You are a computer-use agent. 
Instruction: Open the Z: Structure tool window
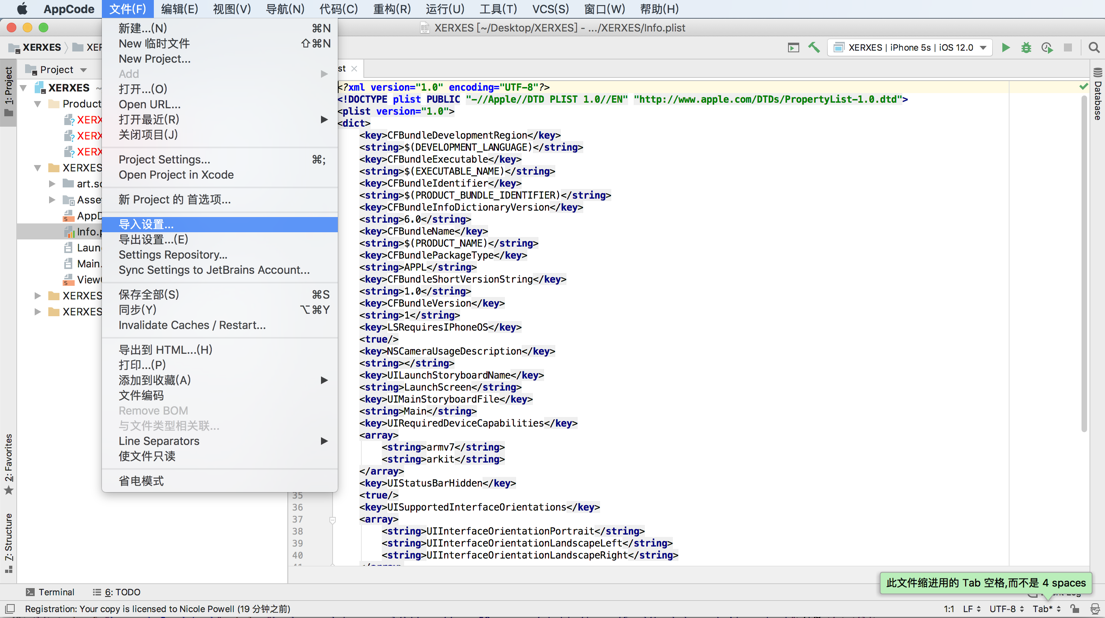[x=8, y=543]
